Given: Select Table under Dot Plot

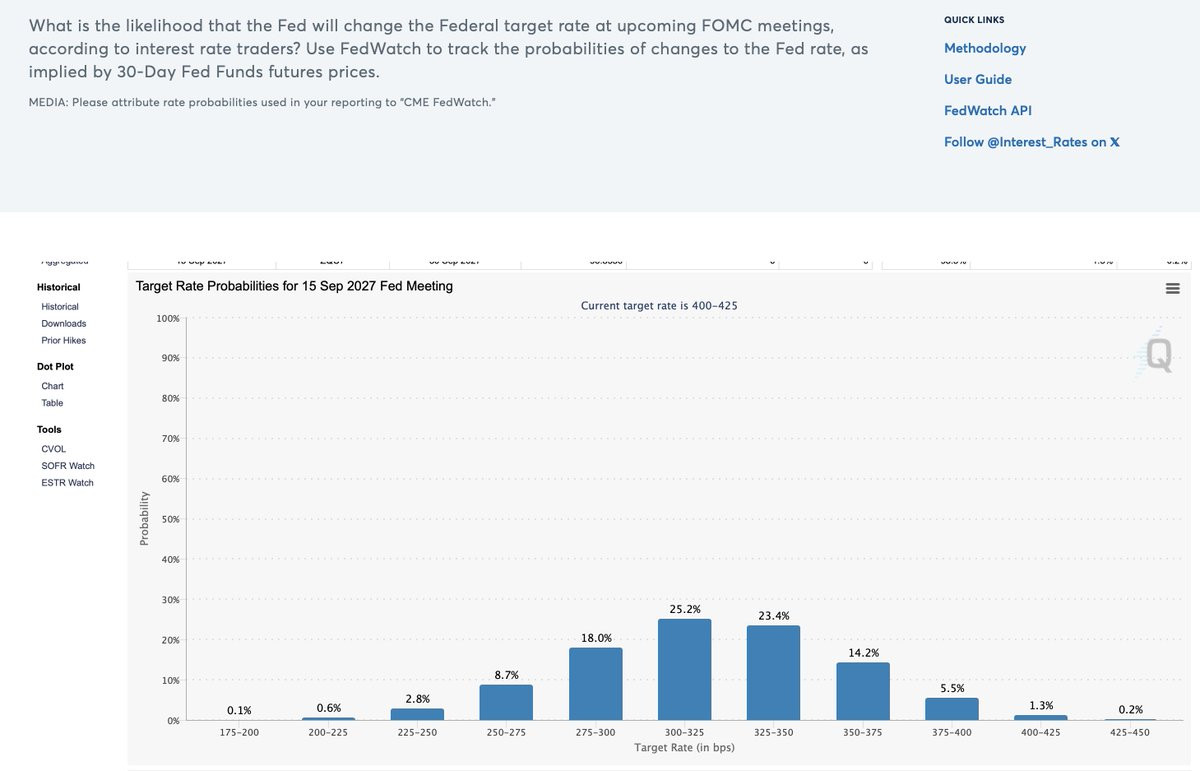Looking at the screenshot, I should [52, 403].
